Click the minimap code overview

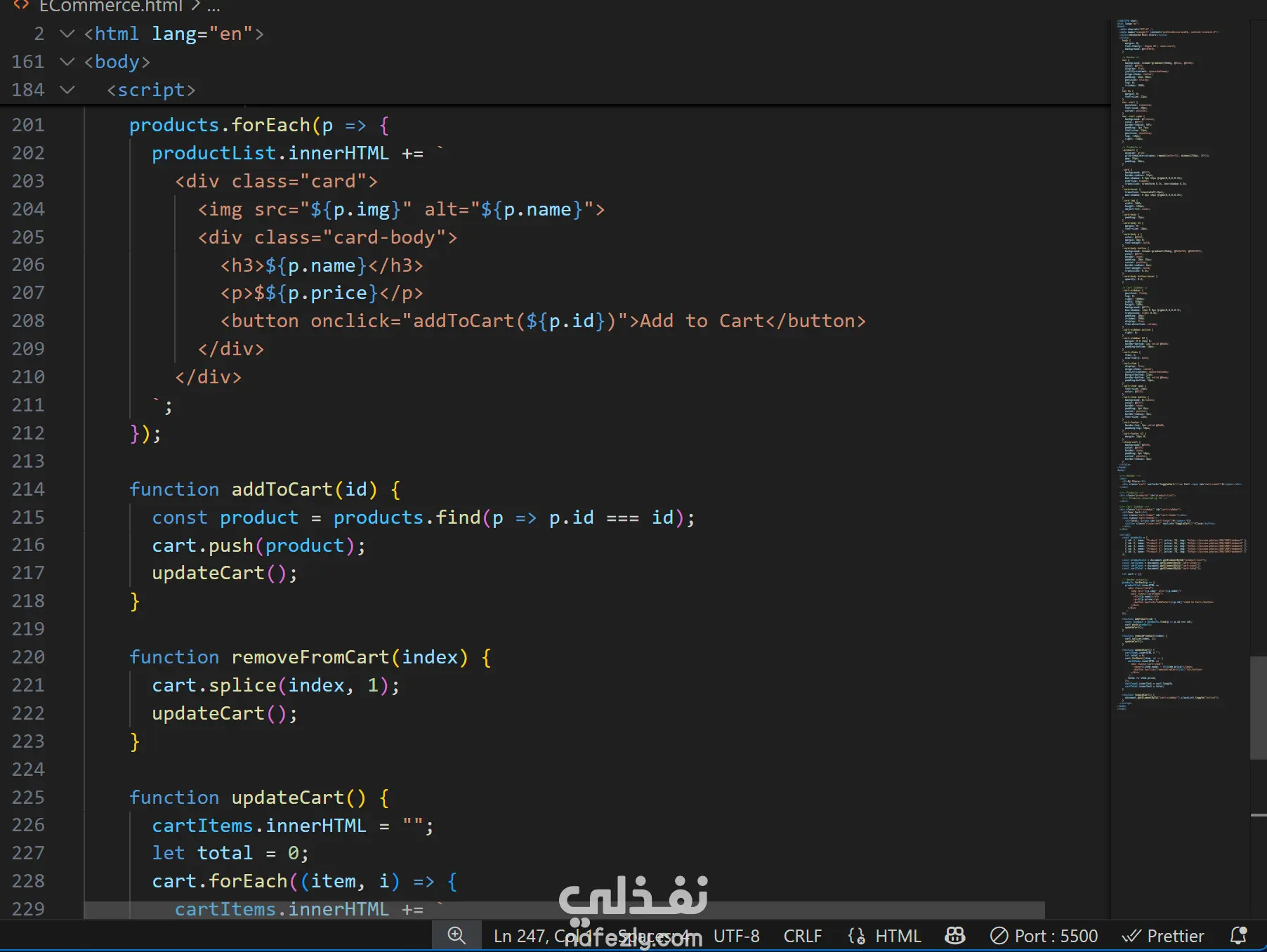(1180, 365)
